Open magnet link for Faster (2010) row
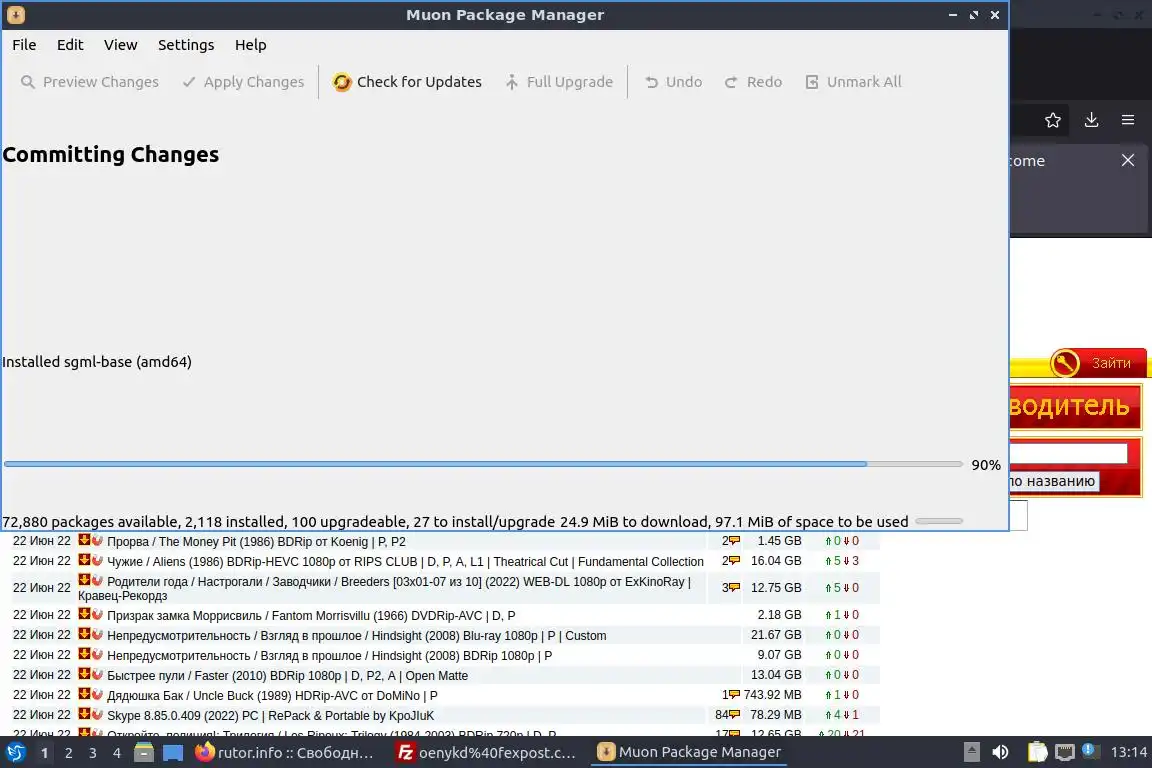The image size is (1152, 768). [97, 674]
